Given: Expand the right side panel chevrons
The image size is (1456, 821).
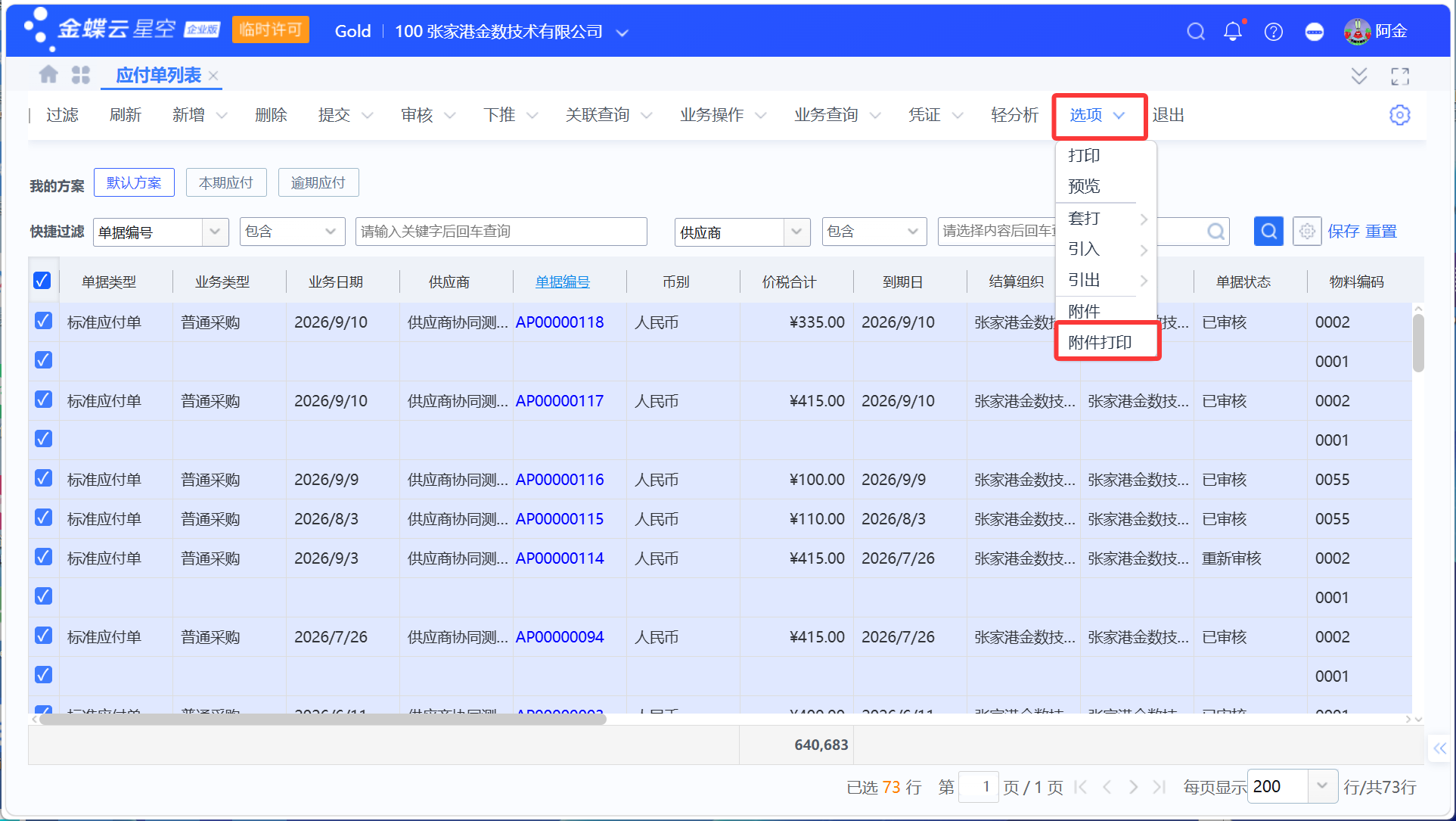Looking at the screenshot, I should pos(1439,748).
